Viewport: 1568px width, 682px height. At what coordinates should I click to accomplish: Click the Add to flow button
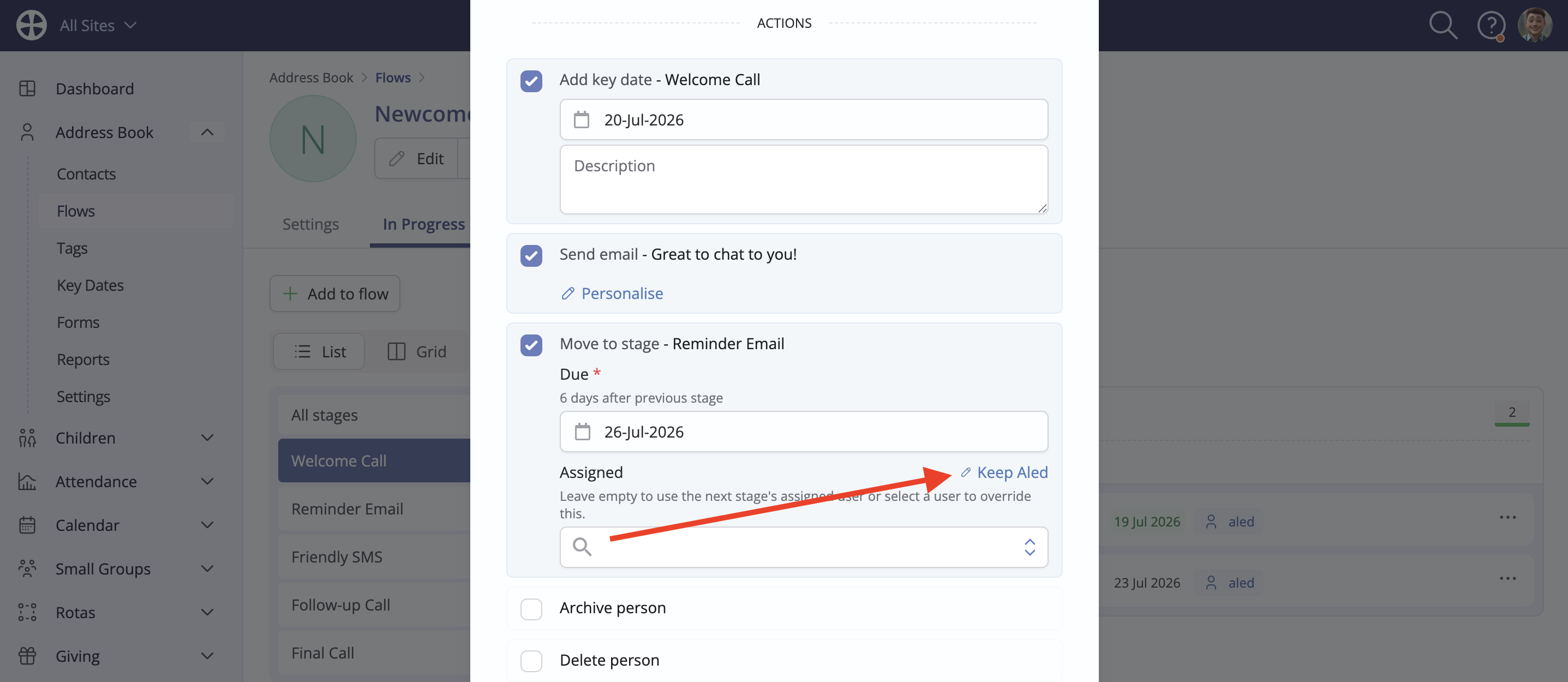pos(335,294)
